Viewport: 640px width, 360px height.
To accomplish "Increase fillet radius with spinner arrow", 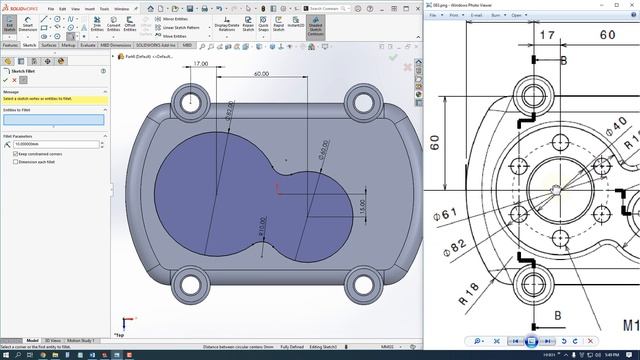I will point(102,142).
